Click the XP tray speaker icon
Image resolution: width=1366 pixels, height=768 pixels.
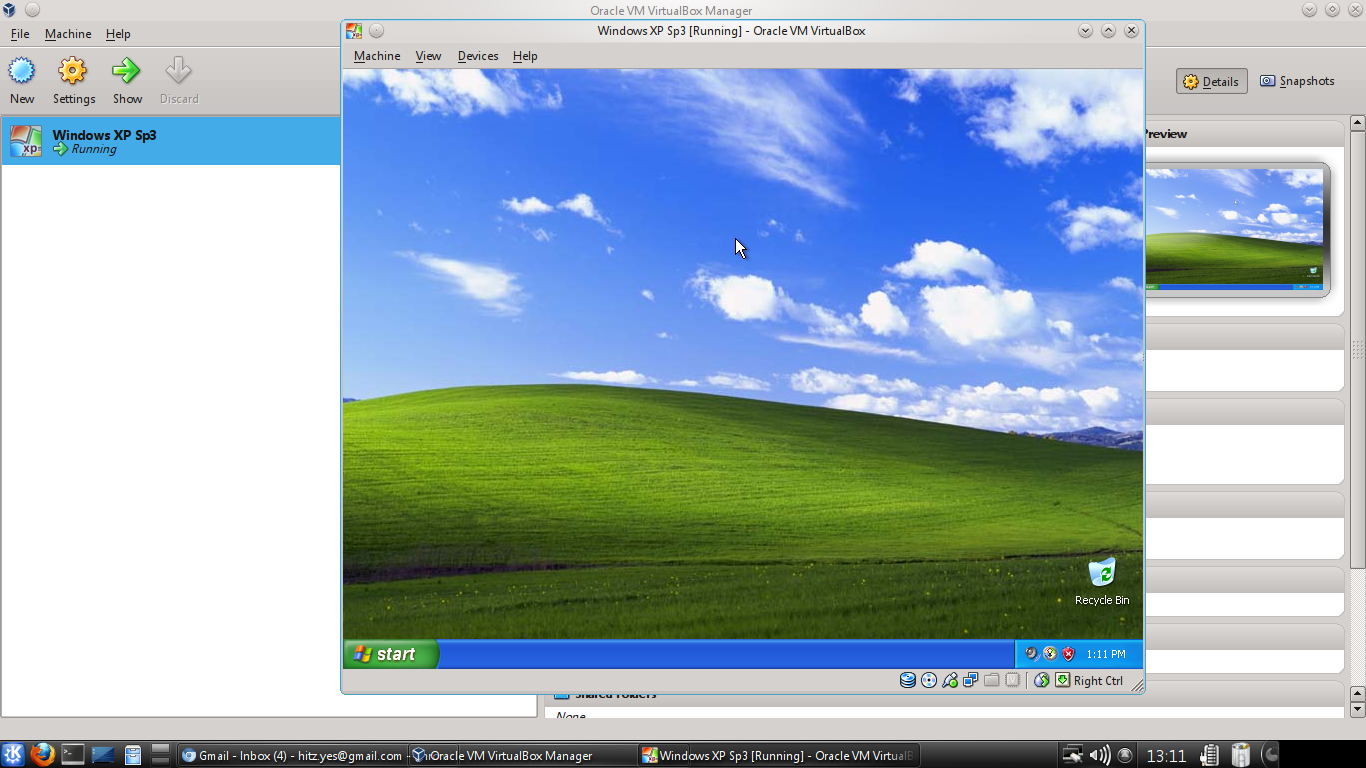click(1031, 654)
